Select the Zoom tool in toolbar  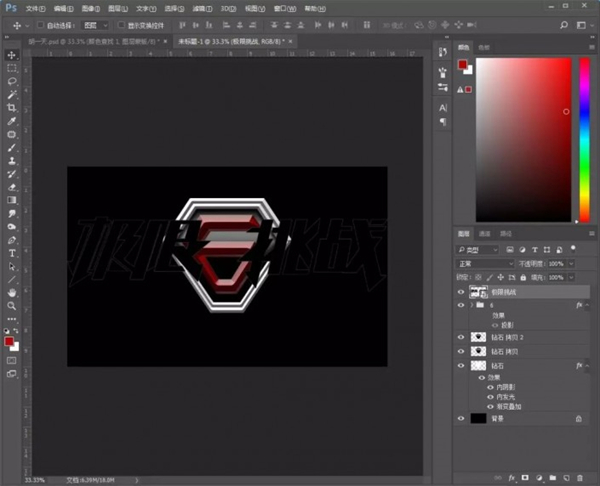[11, 305]
